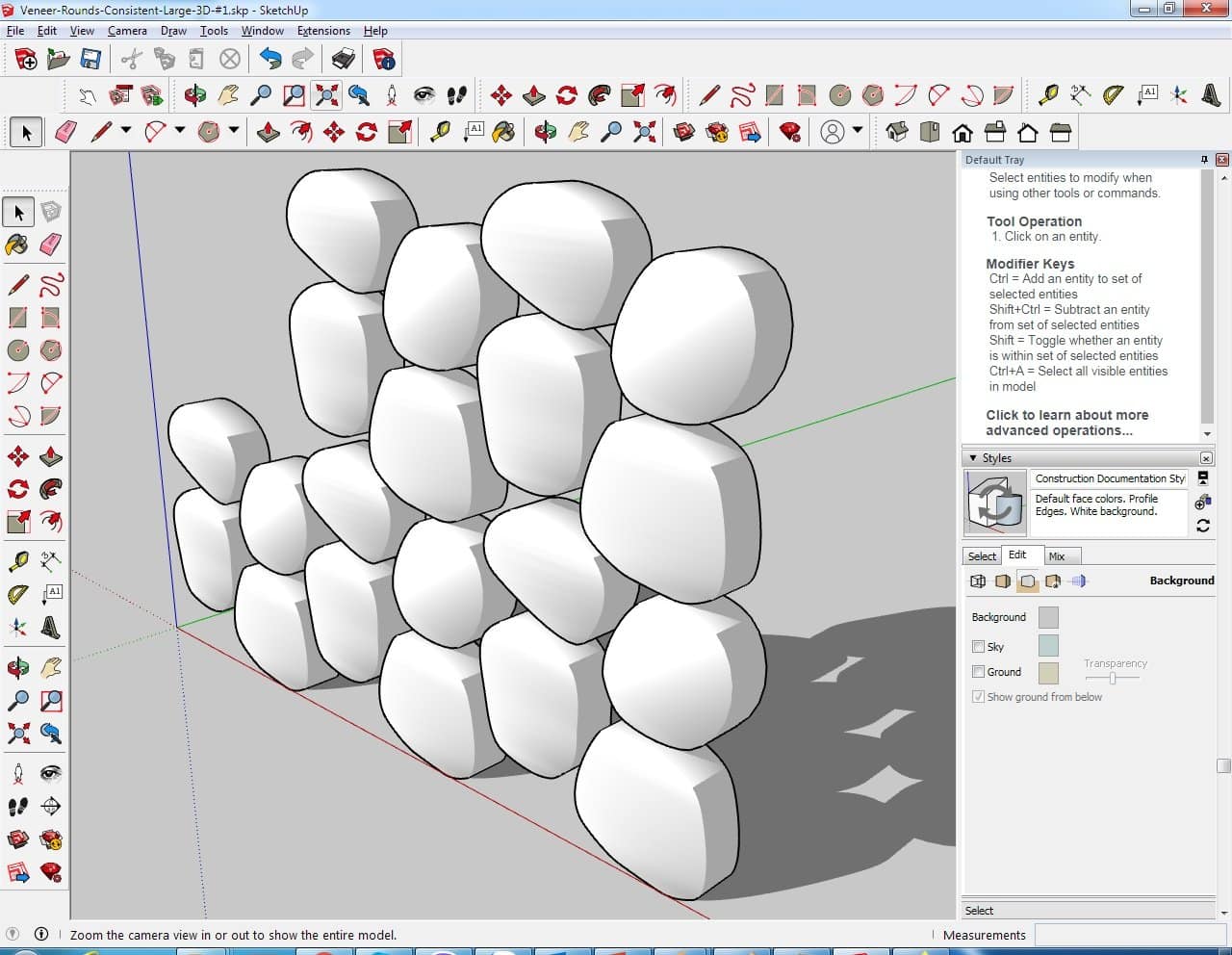Open the dropdown arrow beside the Line tool
This screenshot has height=955, width=1232.
coord(126,131)
